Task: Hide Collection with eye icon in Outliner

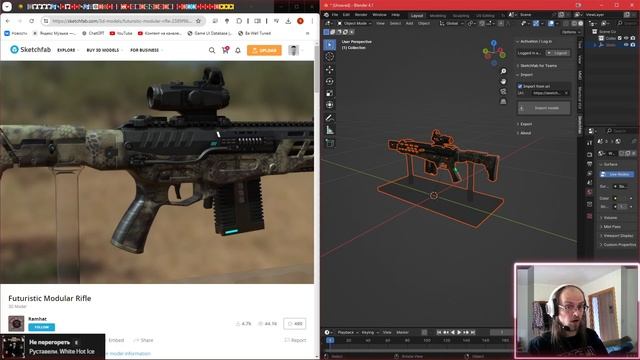Action: tap(626, 38)
